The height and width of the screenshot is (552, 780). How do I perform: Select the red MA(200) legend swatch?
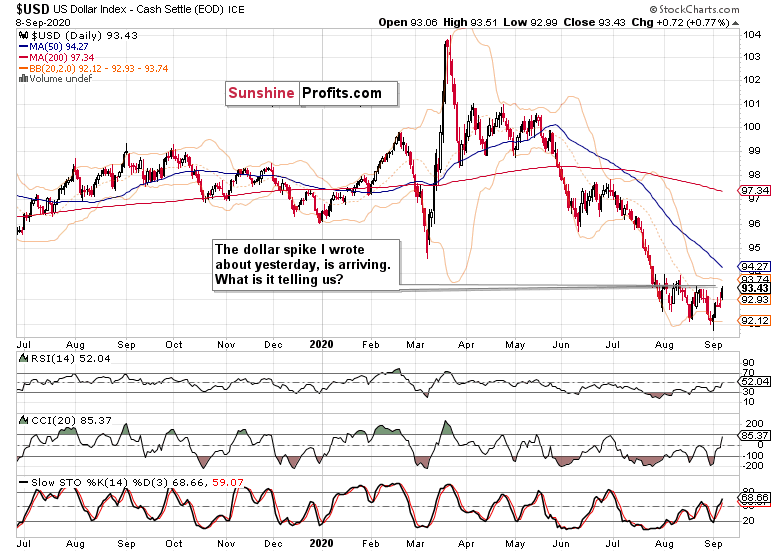point(23,58)
